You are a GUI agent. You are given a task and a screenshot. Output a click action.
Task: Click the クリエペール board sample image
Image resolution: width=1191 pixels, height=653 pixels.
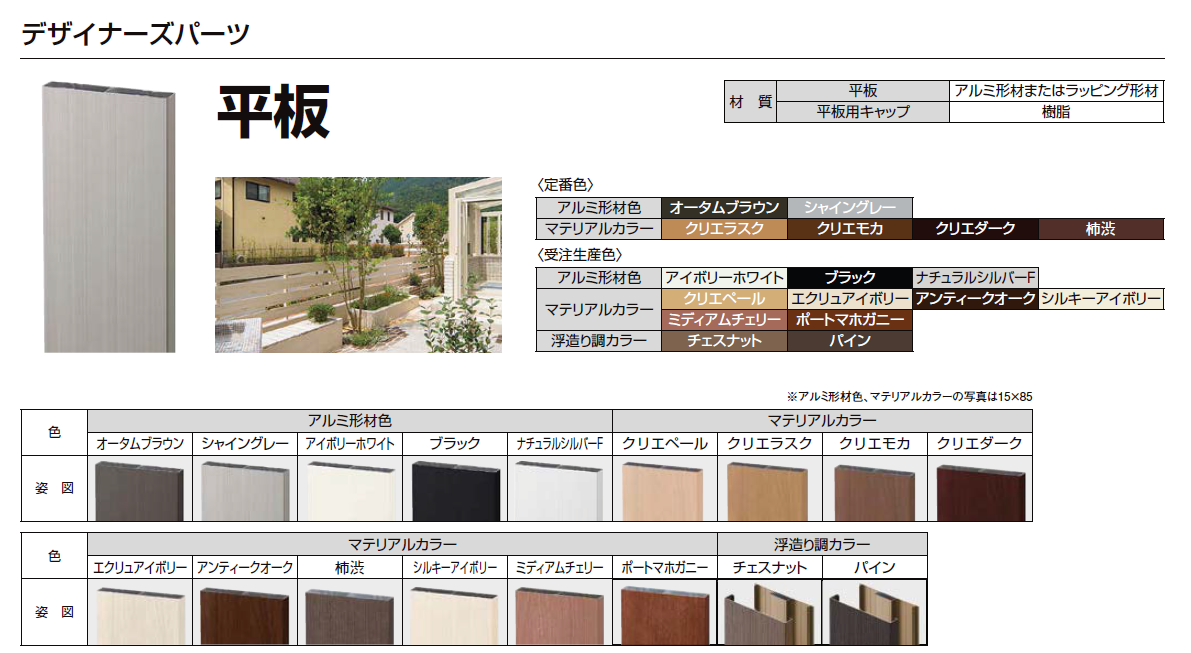[x=665, y=491]
